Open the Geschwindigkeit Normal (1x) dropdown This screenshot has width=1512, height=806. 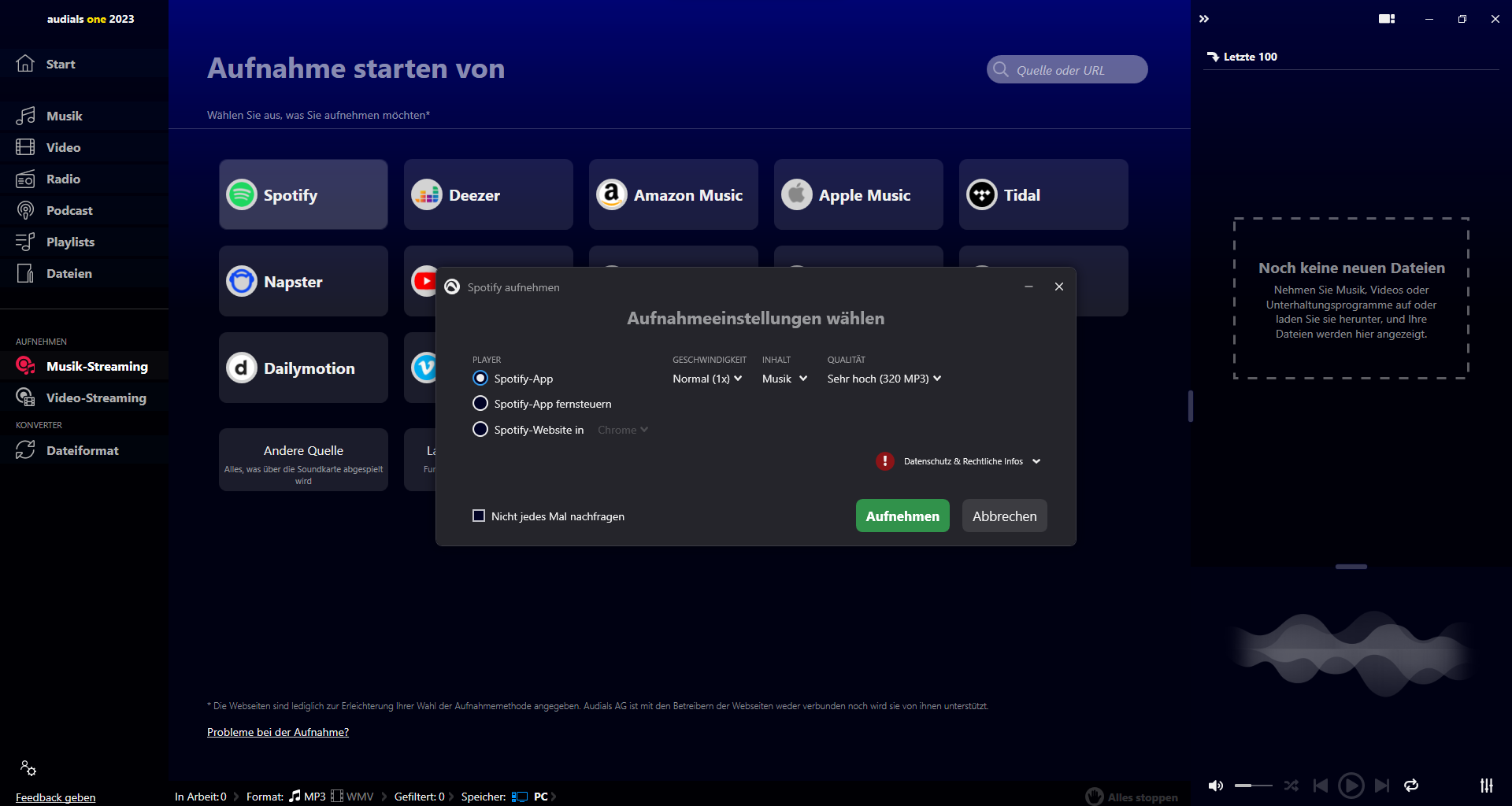click(707, 379)
